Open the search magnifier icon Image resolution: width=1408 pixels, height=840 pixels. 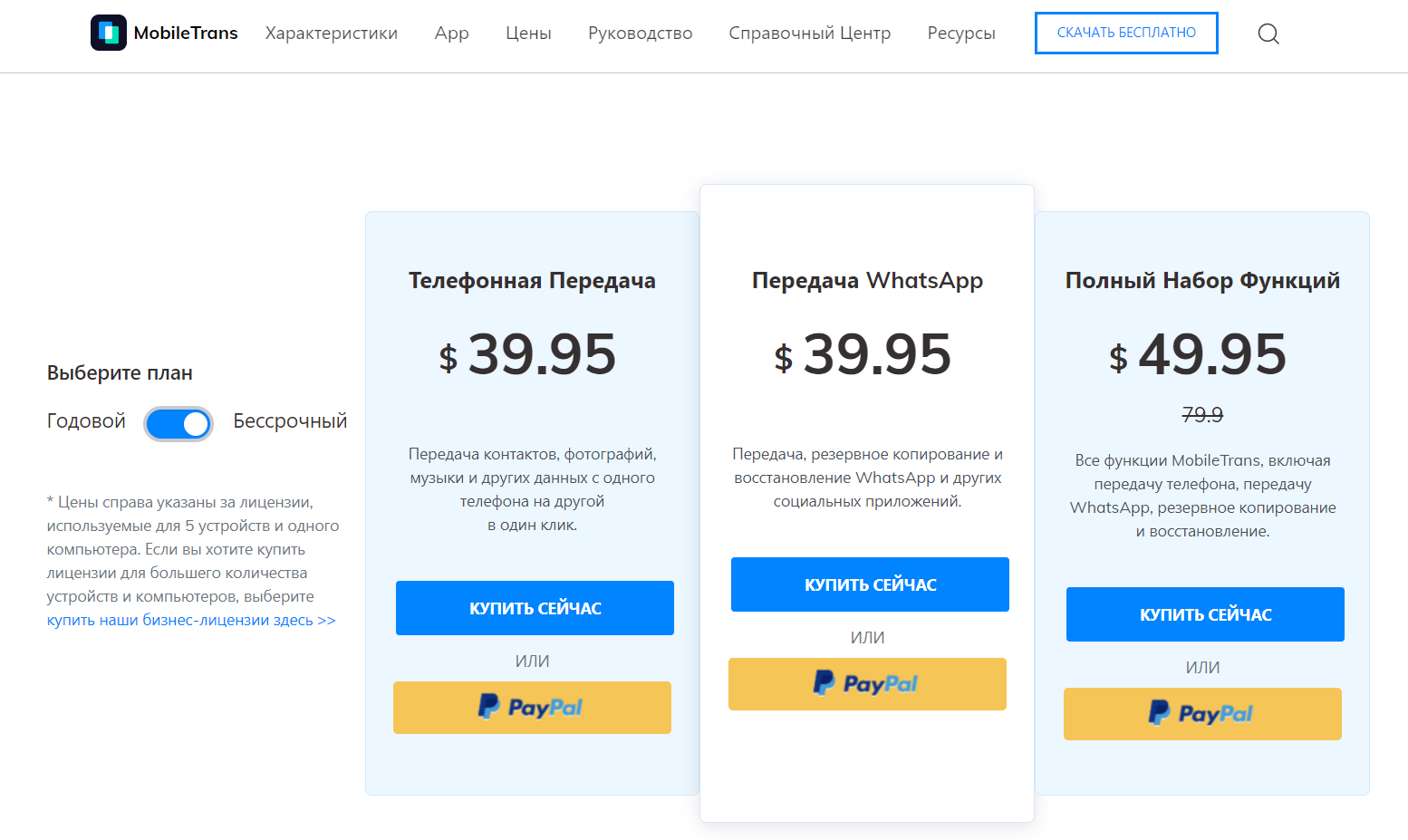1268,34
